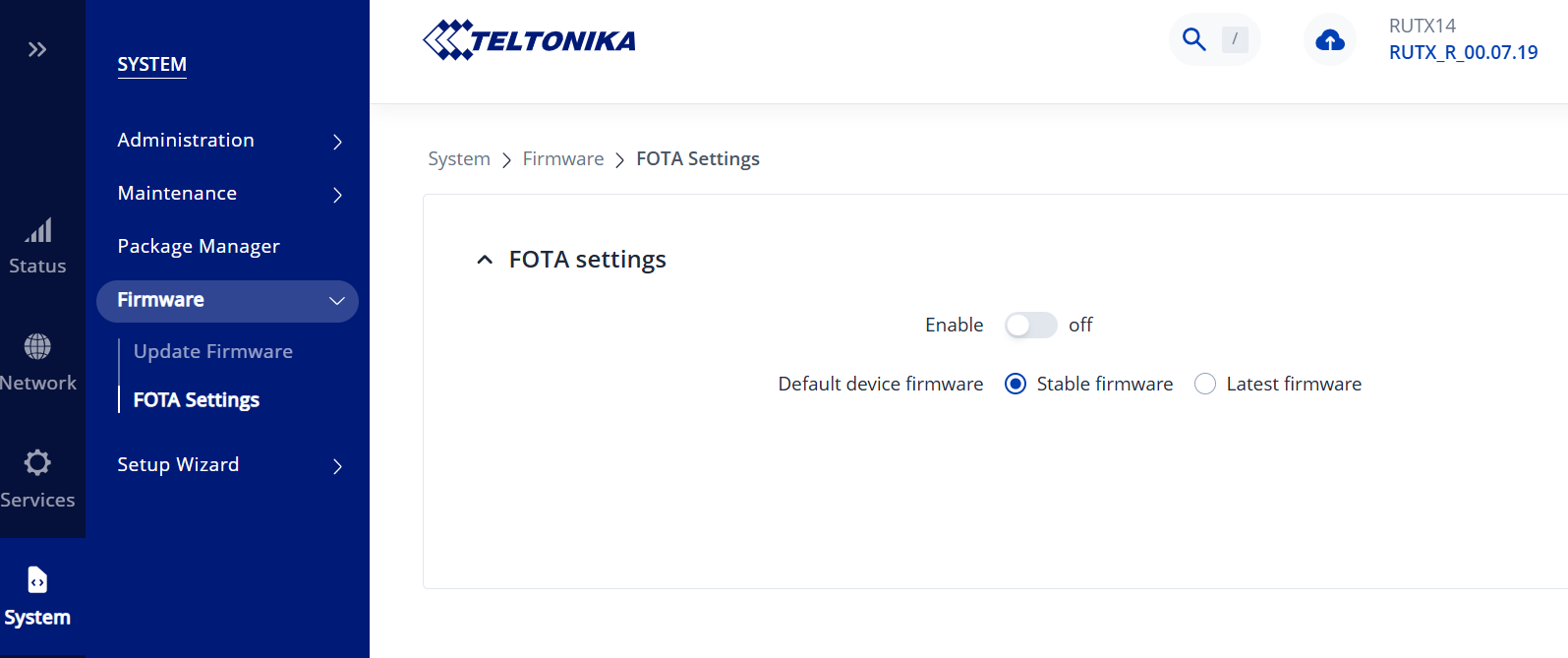1568x658 pixels.
Task: Open Services section gear icon
Action: click(37, 463)
